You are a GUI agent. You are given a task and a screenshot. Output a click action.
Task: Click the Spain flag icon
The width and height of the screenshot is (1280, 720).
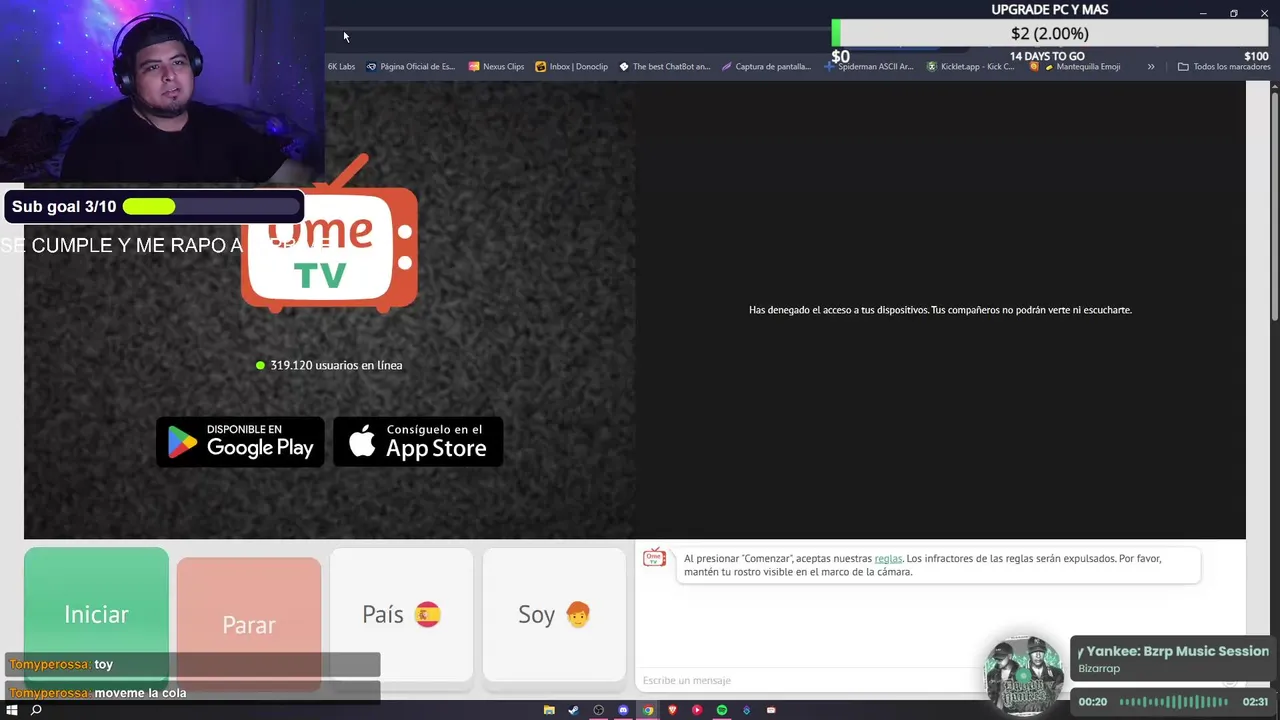pos(428,614)
